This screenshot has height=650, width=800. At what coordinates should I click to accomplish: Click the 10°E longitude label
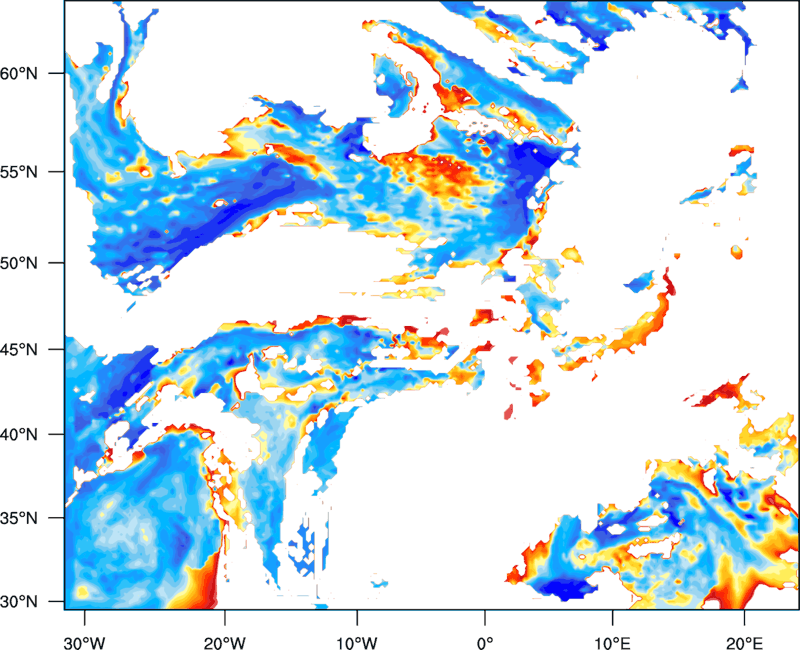click(x=611, y=643)
